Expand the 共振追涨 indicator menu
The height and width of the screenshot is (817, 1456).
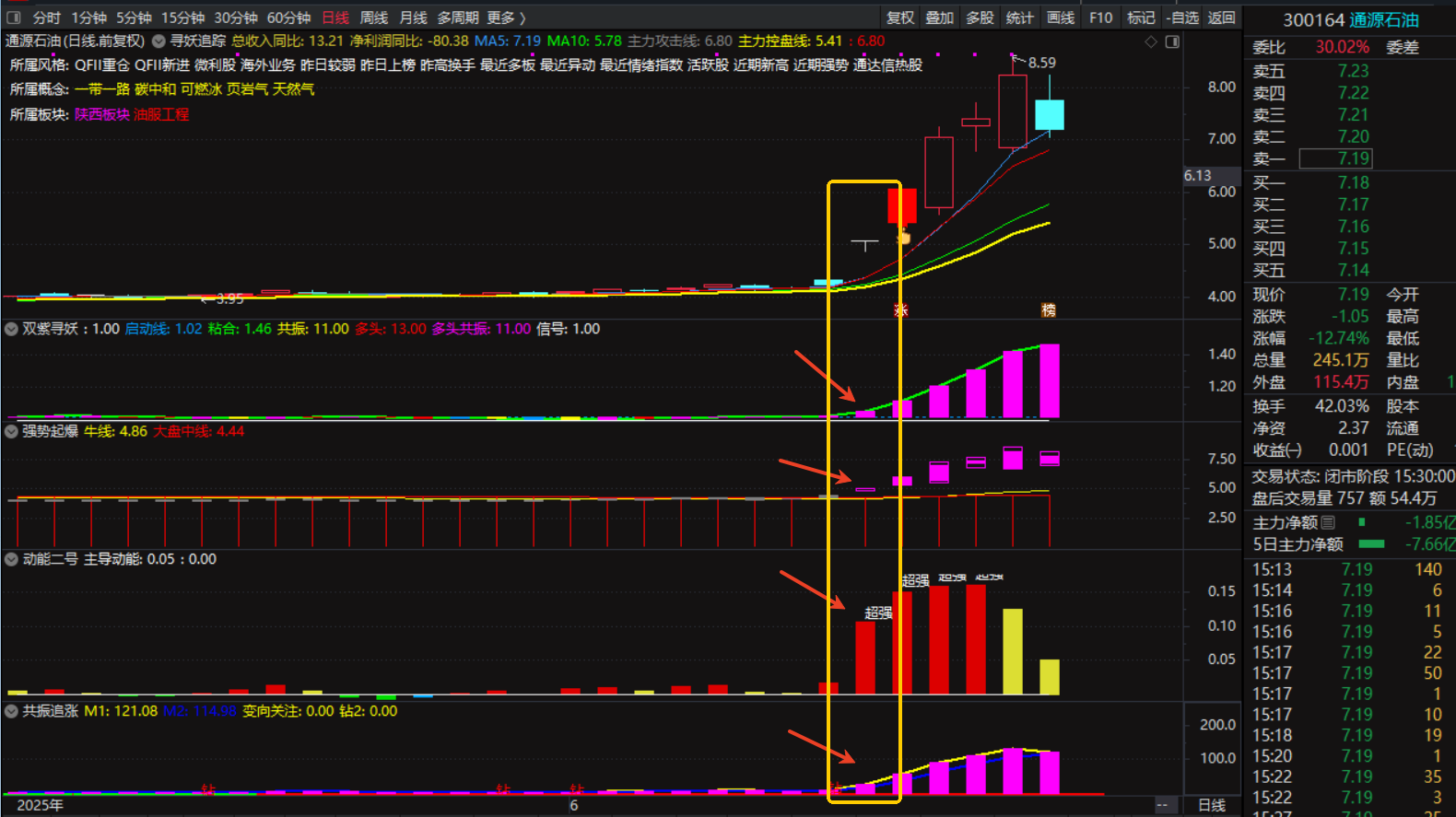(x=12, y=711)
